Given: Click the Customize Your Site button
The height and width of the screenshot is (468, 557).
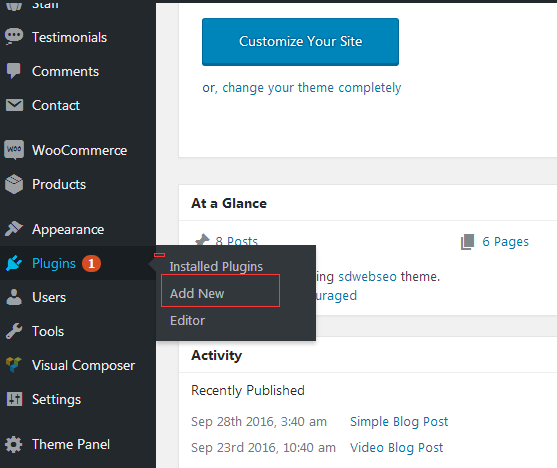Looking at the screenshot, I should 301,42.
